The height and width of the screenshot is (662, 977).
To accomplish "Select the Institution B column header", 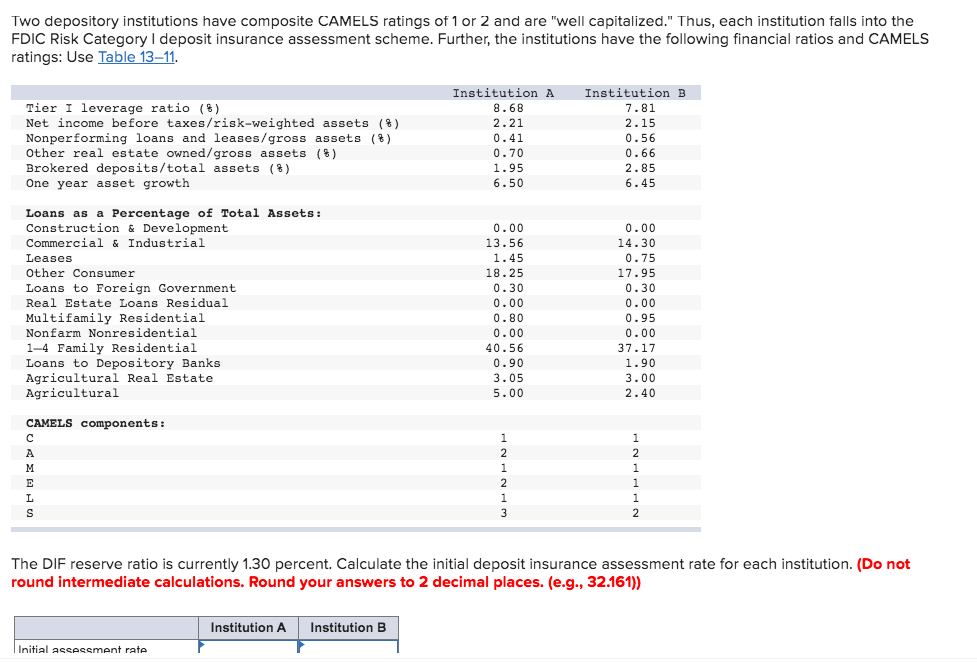I will point(347,628).
